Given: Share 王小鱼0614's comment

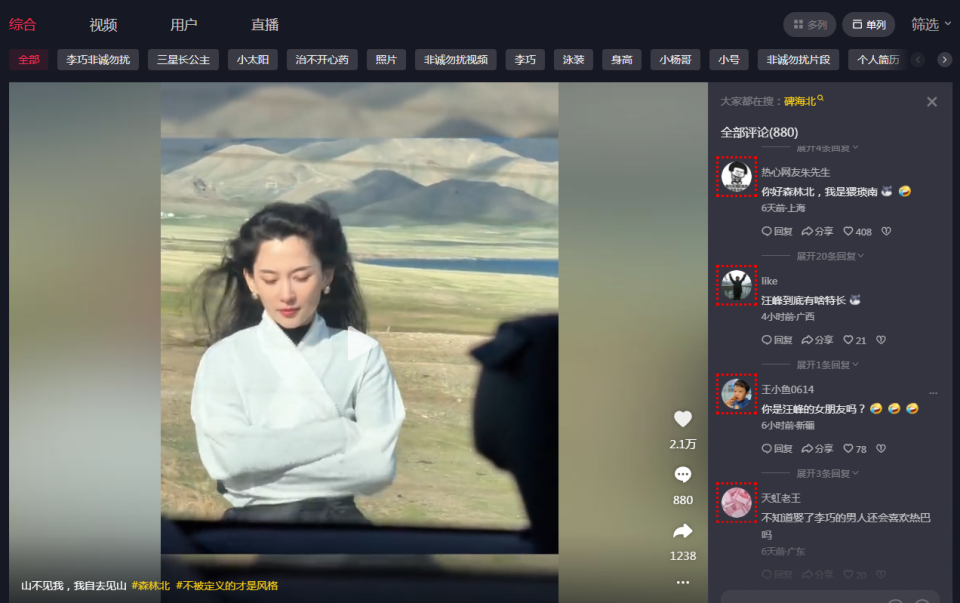Looking at the screenshot, I should point(817,449).
